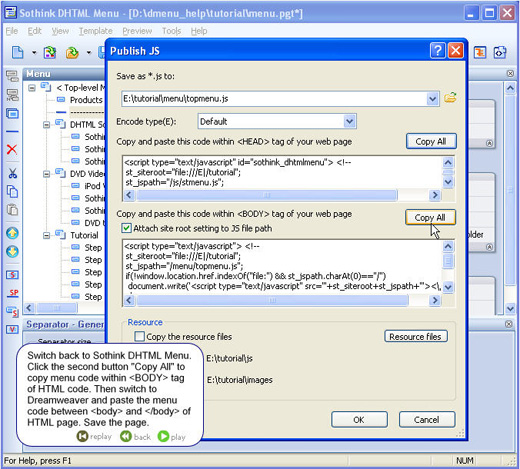Click the move up arrow icon

[12, 233]
